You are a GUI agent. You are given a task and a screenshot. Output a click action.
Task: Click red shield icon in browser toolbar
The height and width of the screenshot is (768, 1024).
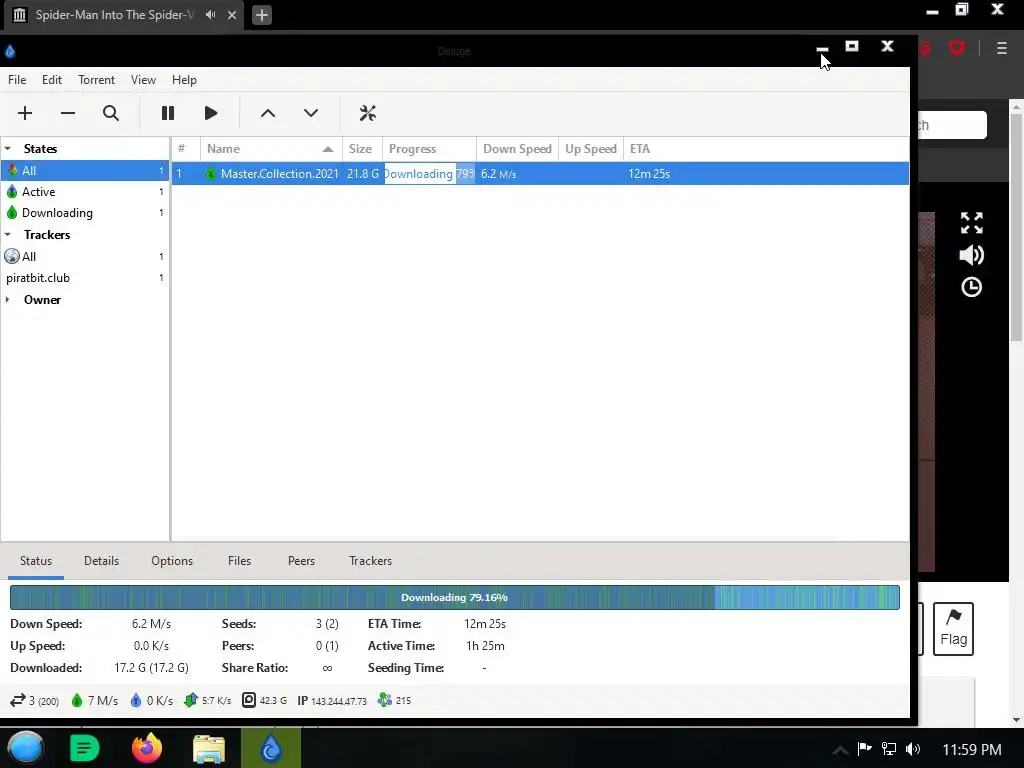pos(957,48)
